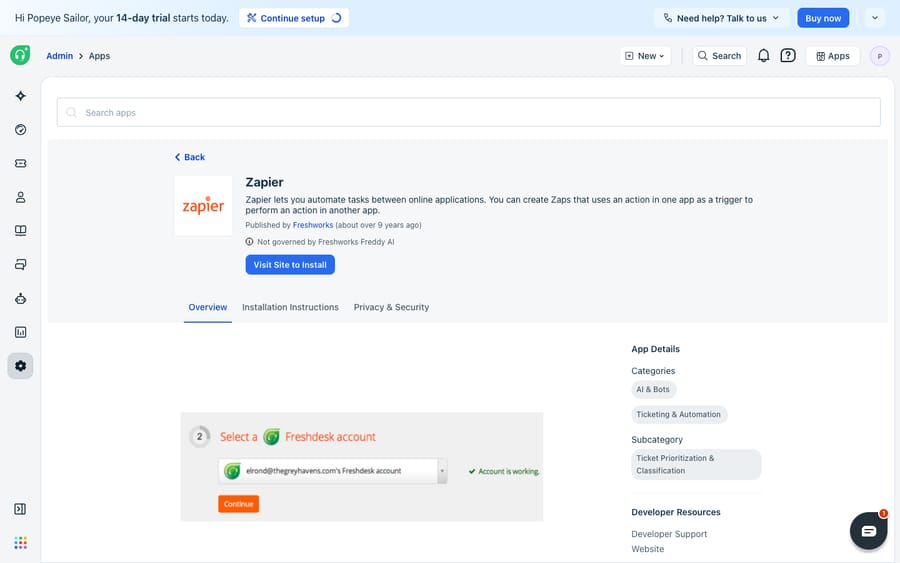This screenshot has height=563, width=900.
Task: Click the Zapier app logo
Action: pos(203,205)
